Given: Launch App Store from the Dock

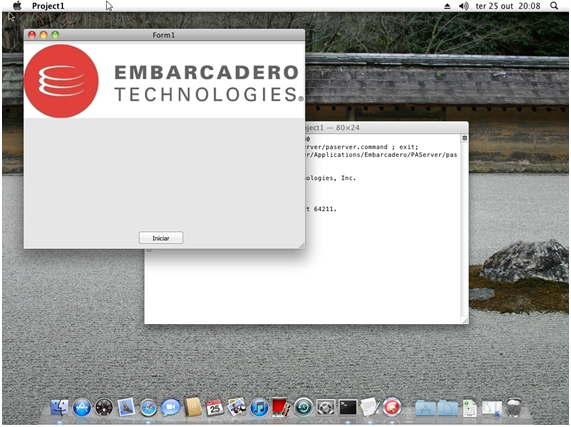Looking at the screenshot, I should 82,407.
